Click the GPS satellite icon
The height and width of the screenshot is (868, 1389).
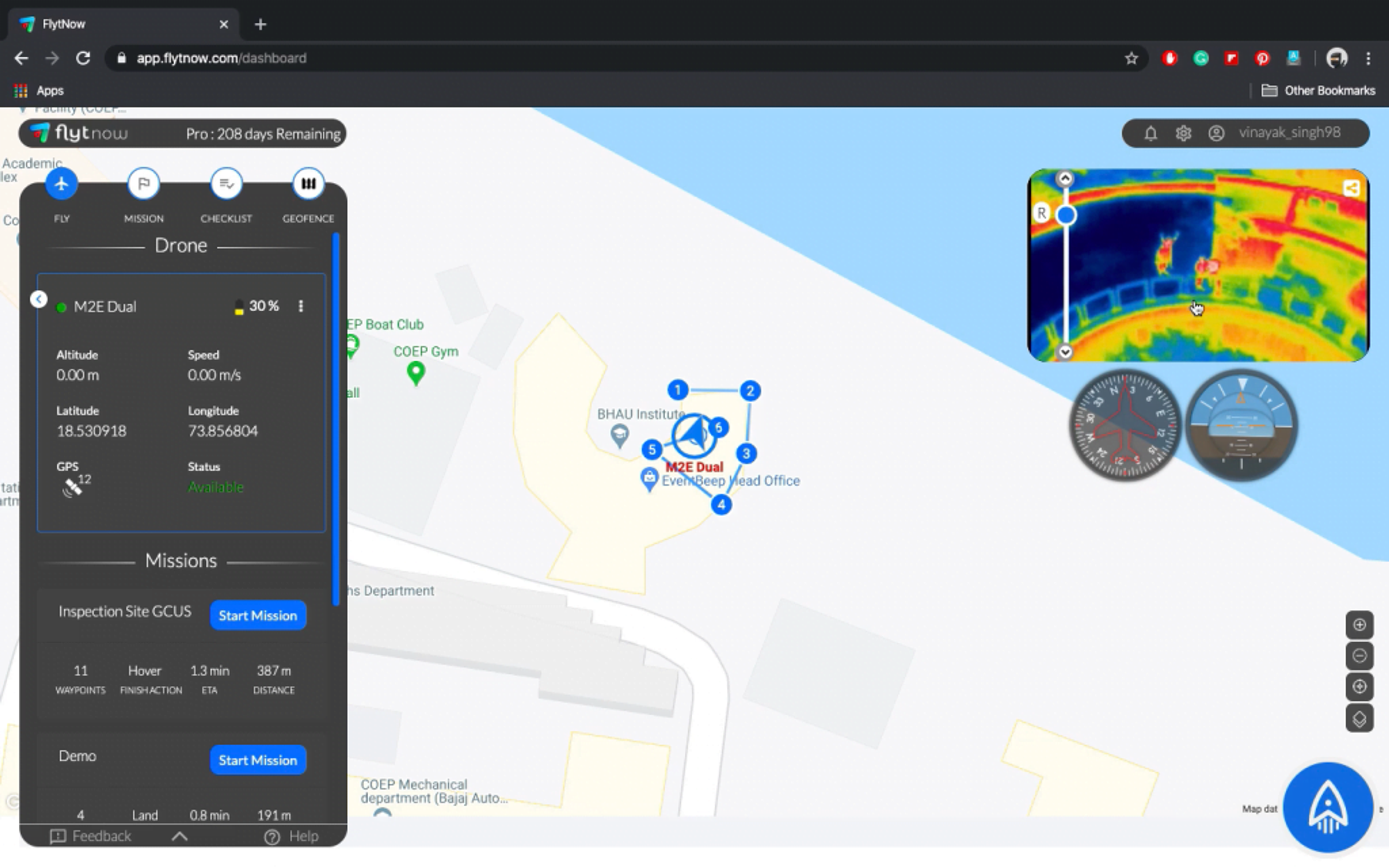click(x=73, y=488)
